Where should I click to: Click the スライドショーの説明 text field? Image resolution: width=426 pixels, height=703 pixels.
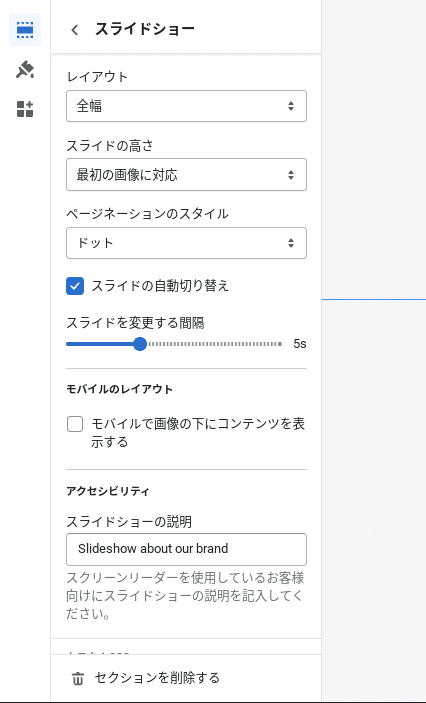(x=187, y=549)
